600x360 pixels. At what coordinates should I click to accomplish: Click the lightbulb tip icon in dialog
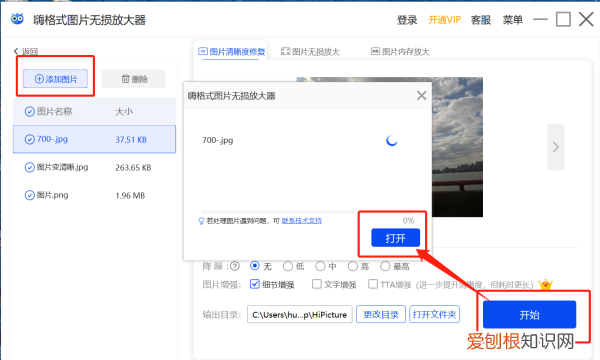tap(201, 221)
